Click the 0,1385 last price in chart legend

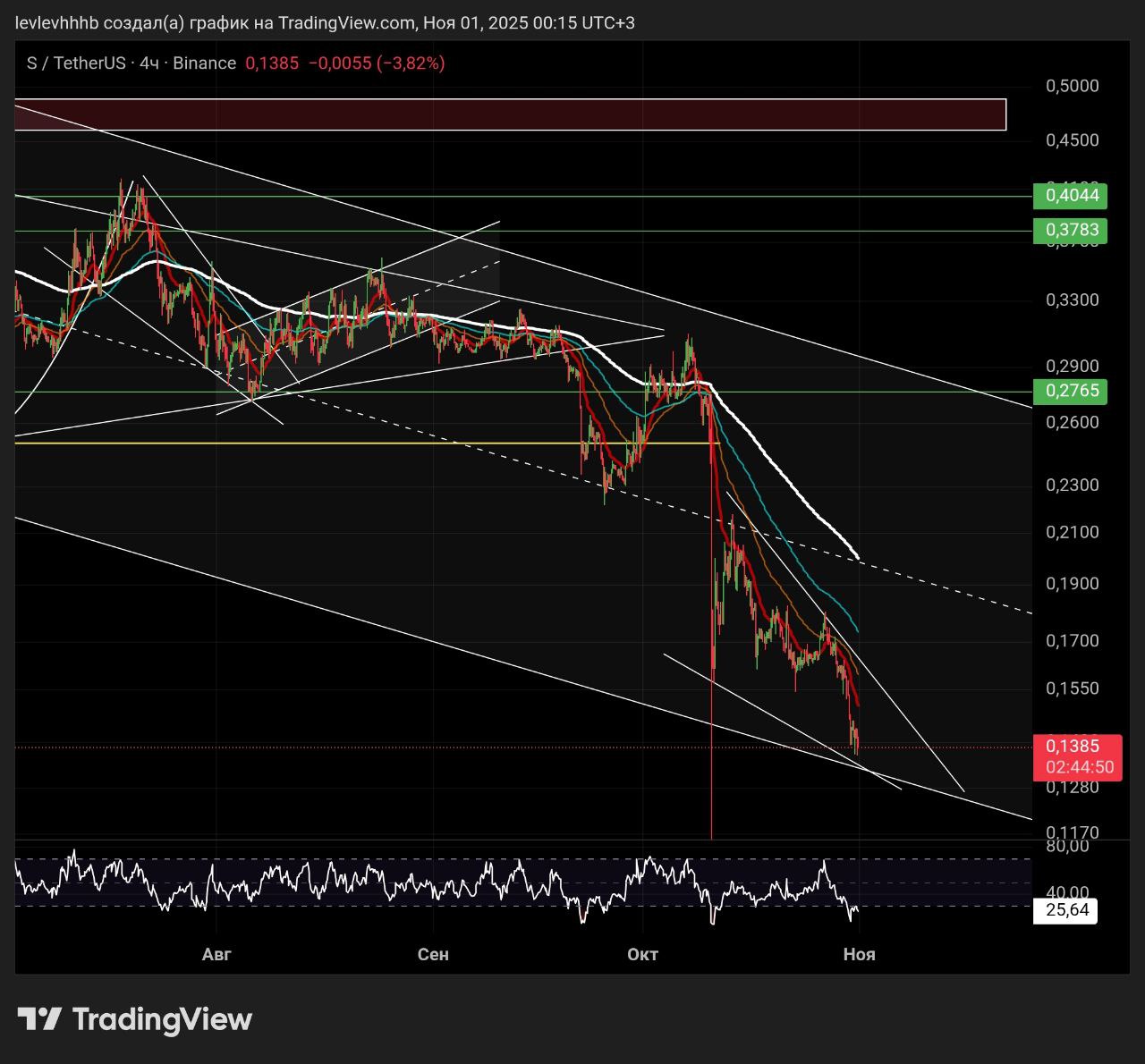272,63
